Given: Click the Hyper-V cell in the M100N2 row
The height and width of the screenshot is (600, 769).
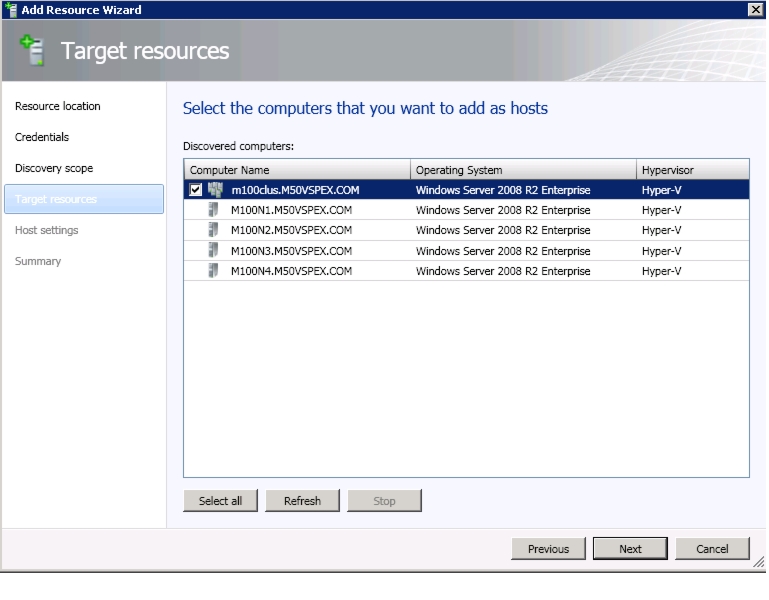Looking at the screenshot, I should click(x=661, y=230).
